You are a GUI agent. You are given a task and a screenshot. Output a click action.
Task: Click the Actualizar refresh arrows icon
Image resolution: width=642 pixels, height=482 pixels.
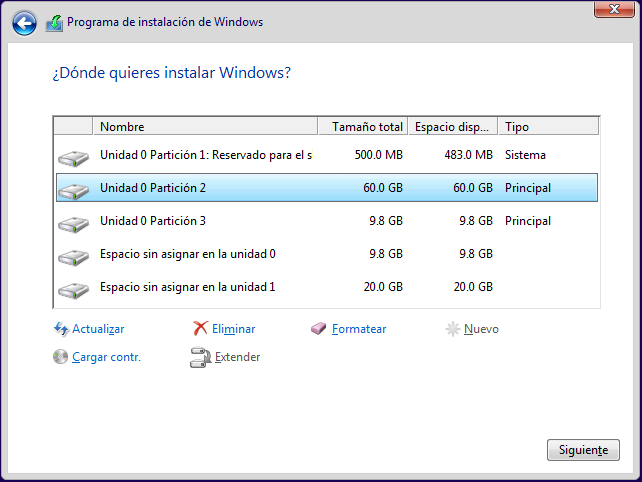[61, 329]
